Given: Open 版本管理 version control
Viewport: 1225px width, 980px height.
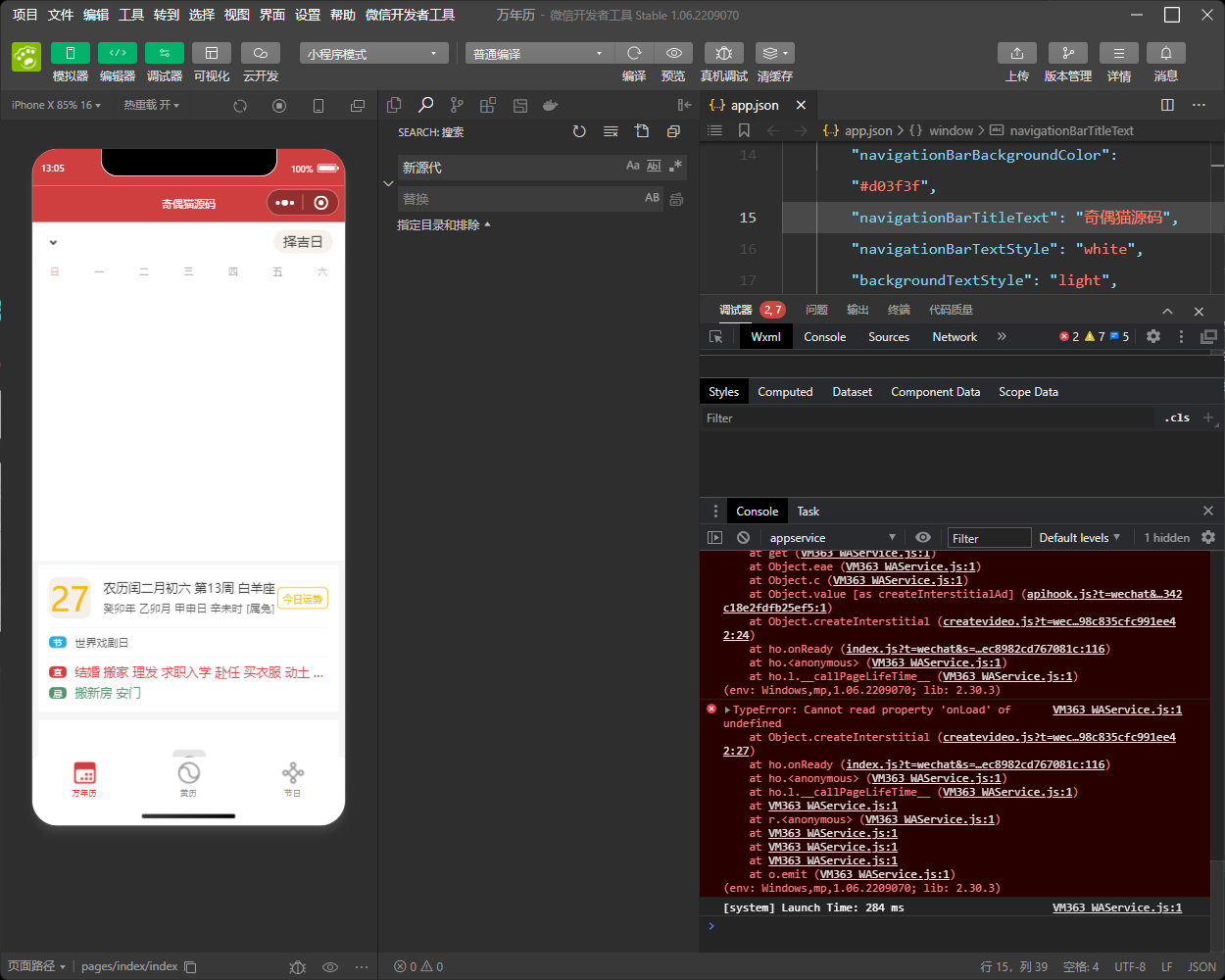Looking at the screenshot, I should (x=1068, y=53).
